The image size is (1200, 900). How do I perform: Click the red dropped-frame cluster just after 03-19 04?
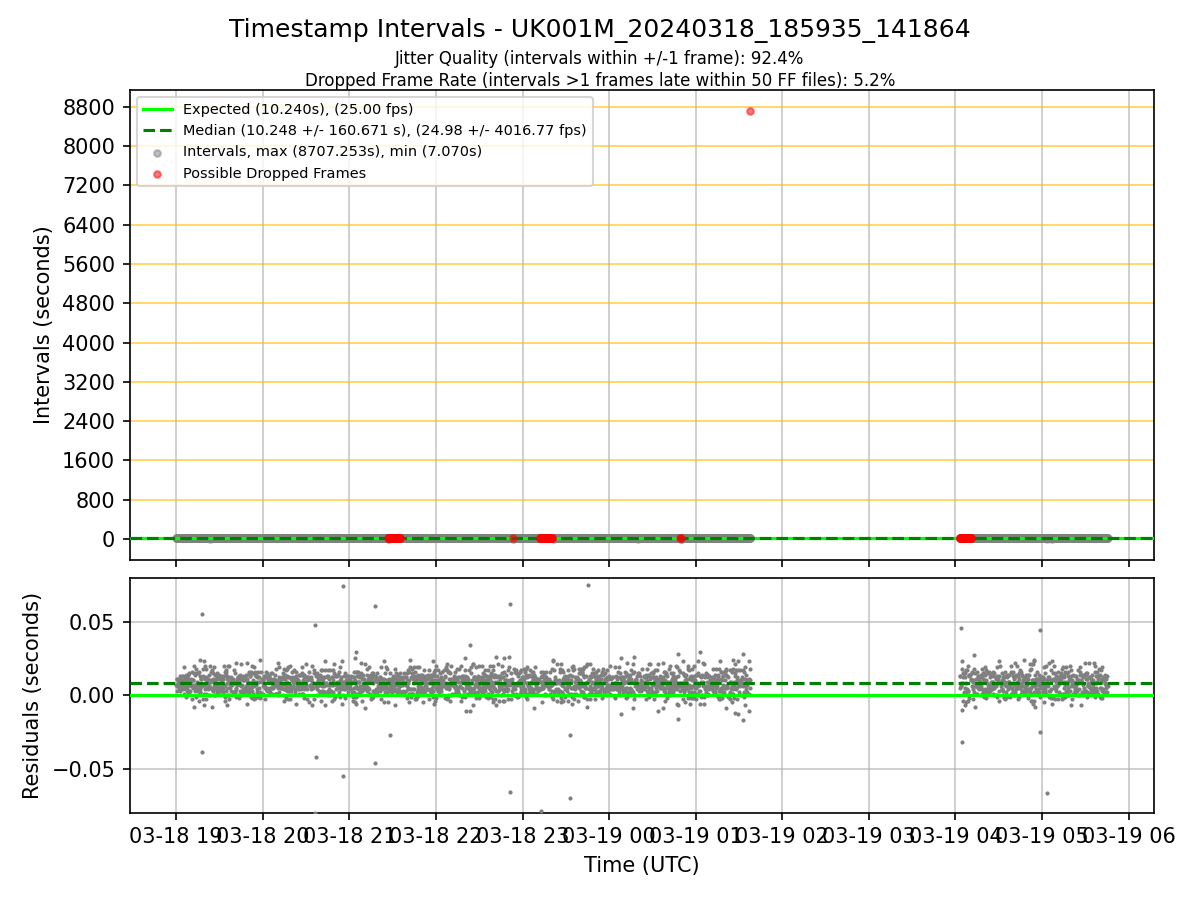(965, 538)
